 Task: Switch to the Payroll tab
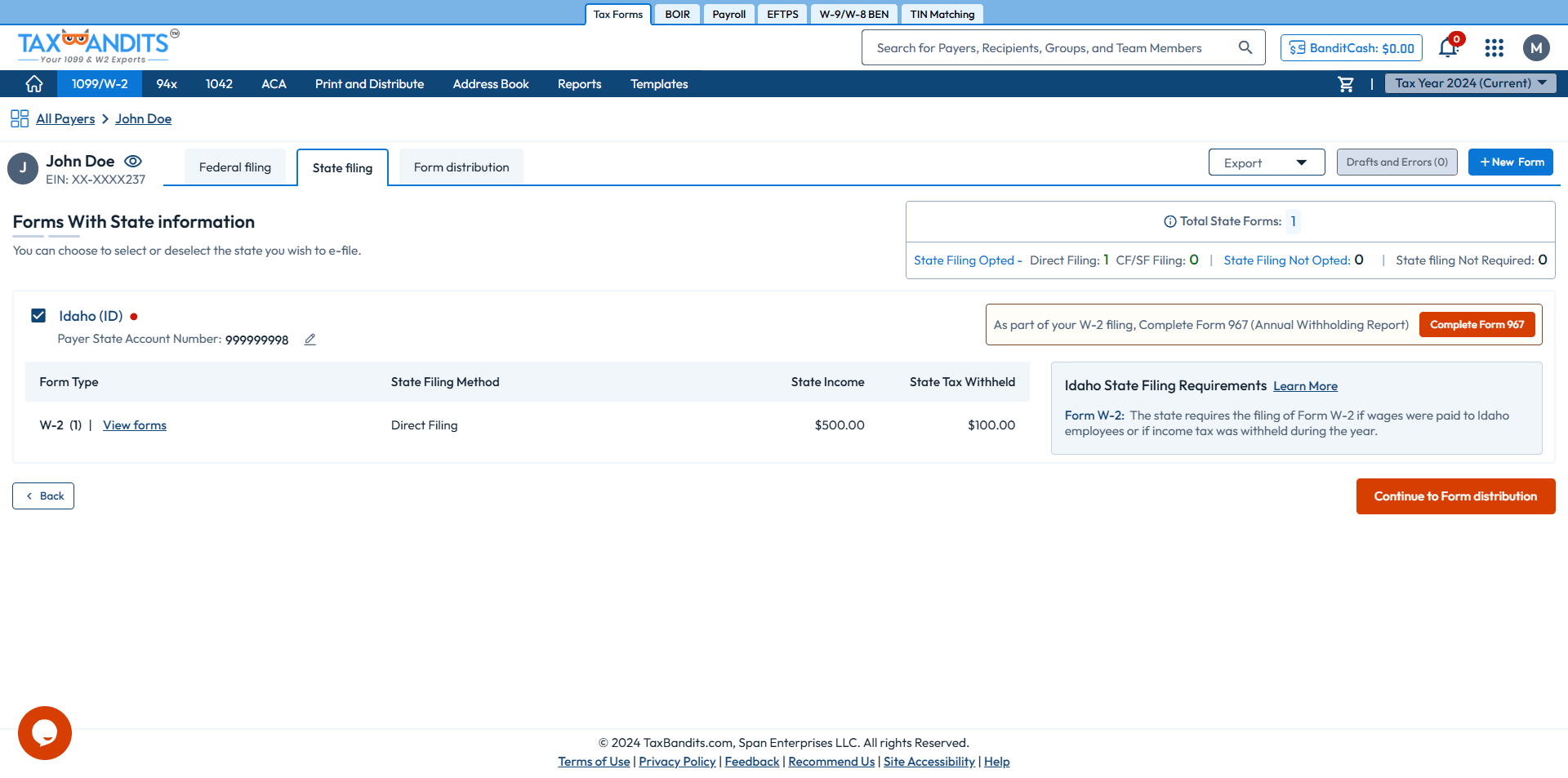tap(728, 14)
